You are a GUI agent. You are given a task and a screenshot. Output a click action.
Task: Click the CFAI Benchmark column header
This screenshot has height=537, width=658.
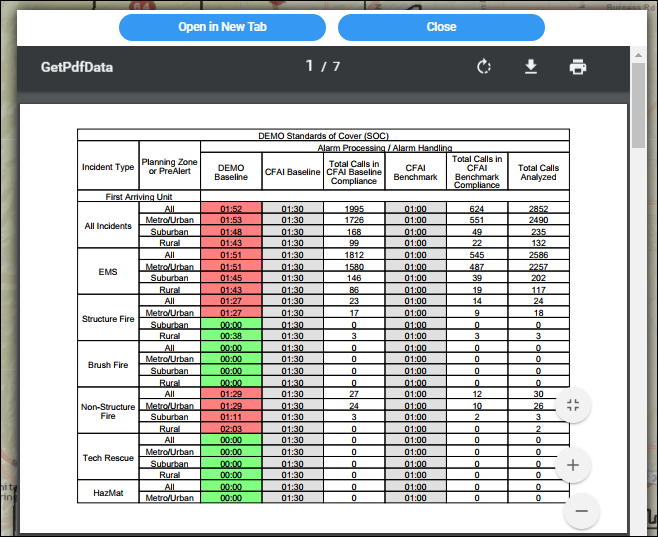(x=415, y=172)
